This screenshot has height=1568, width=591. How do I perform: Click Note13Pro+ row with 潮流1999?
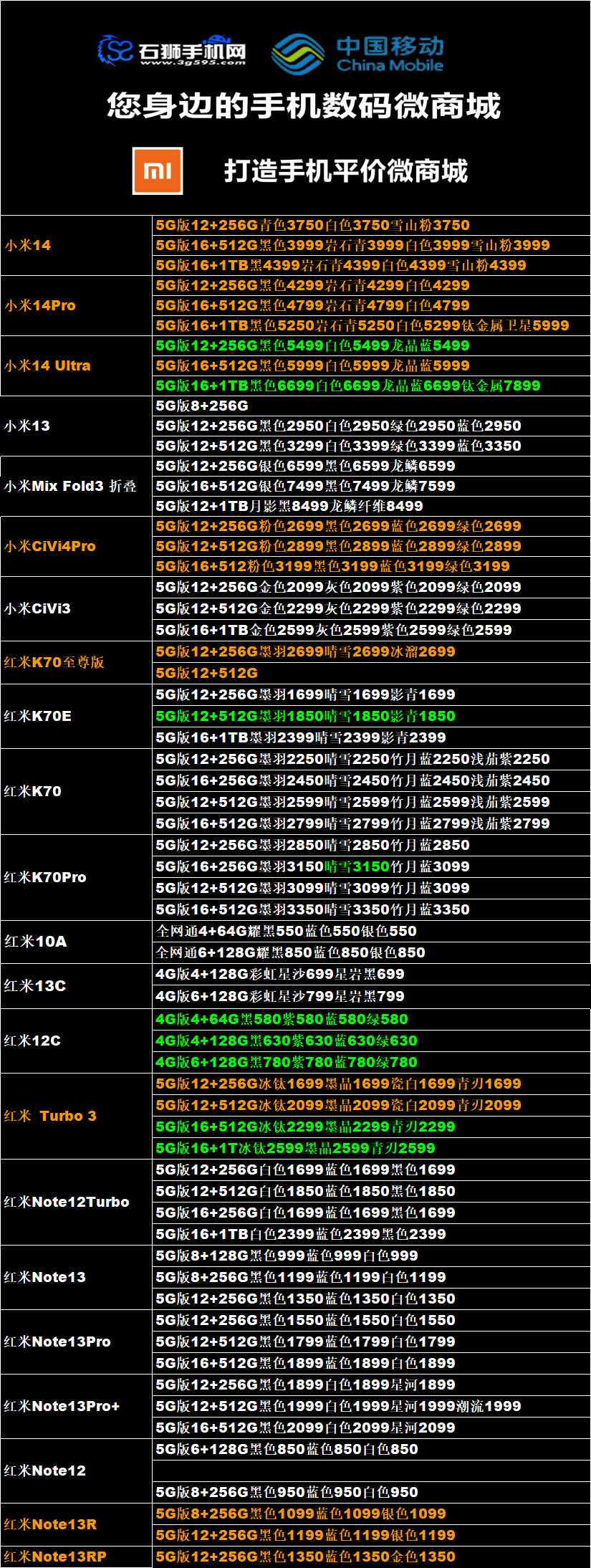(372, 1406)
